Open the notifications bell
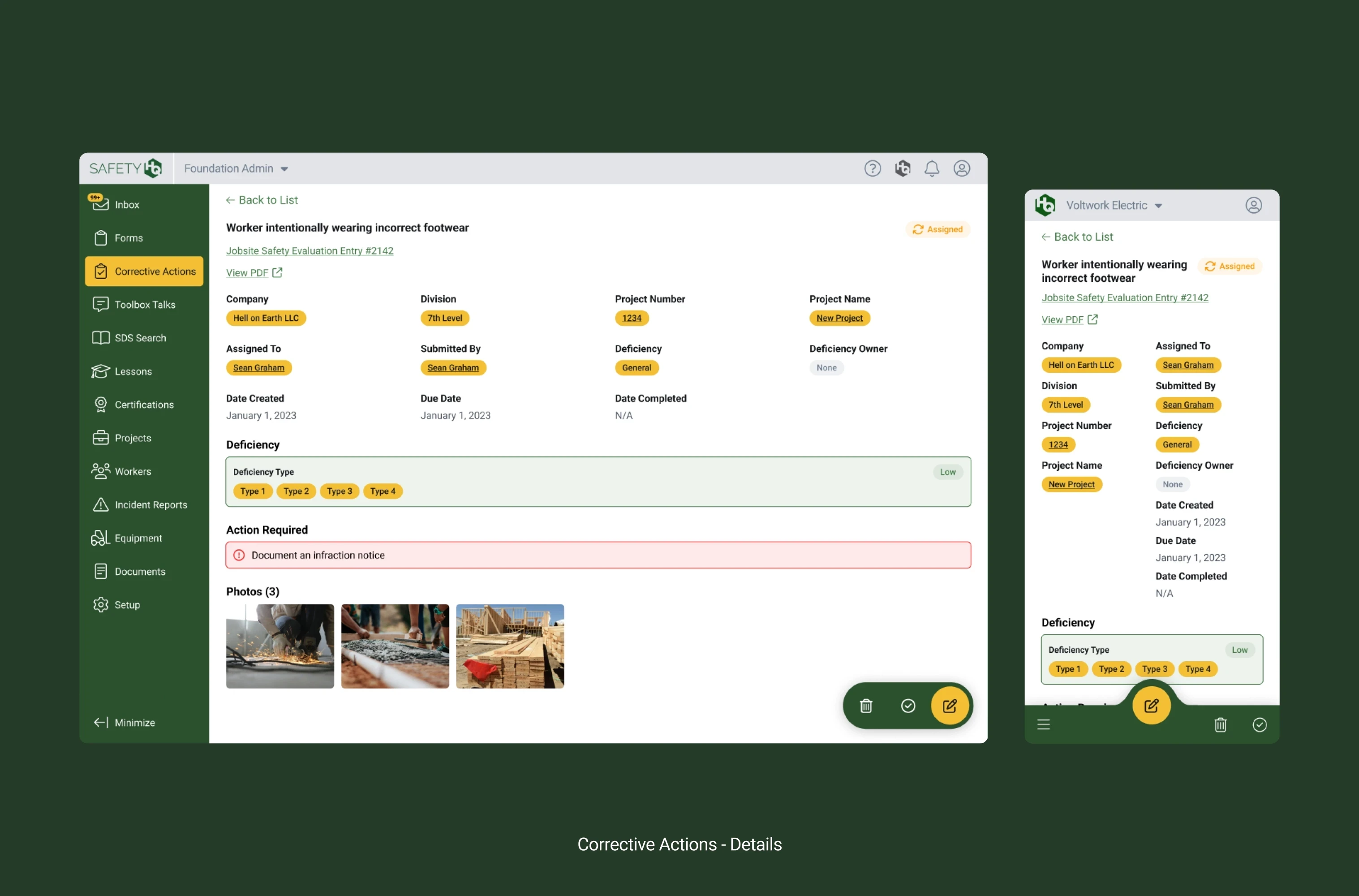The image size is (1359, 896). [931, 168]
